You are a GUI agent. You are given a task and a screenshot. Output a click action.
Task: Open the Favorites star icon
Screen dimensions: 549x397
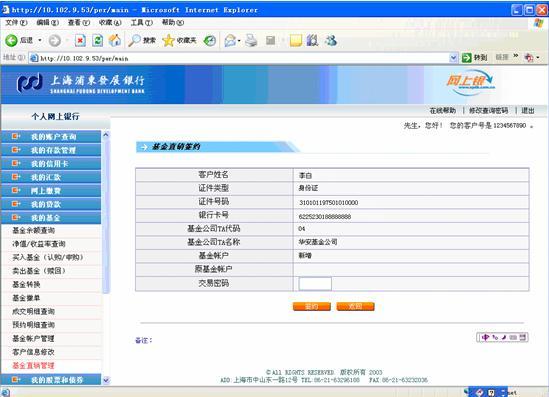[168, 41]
